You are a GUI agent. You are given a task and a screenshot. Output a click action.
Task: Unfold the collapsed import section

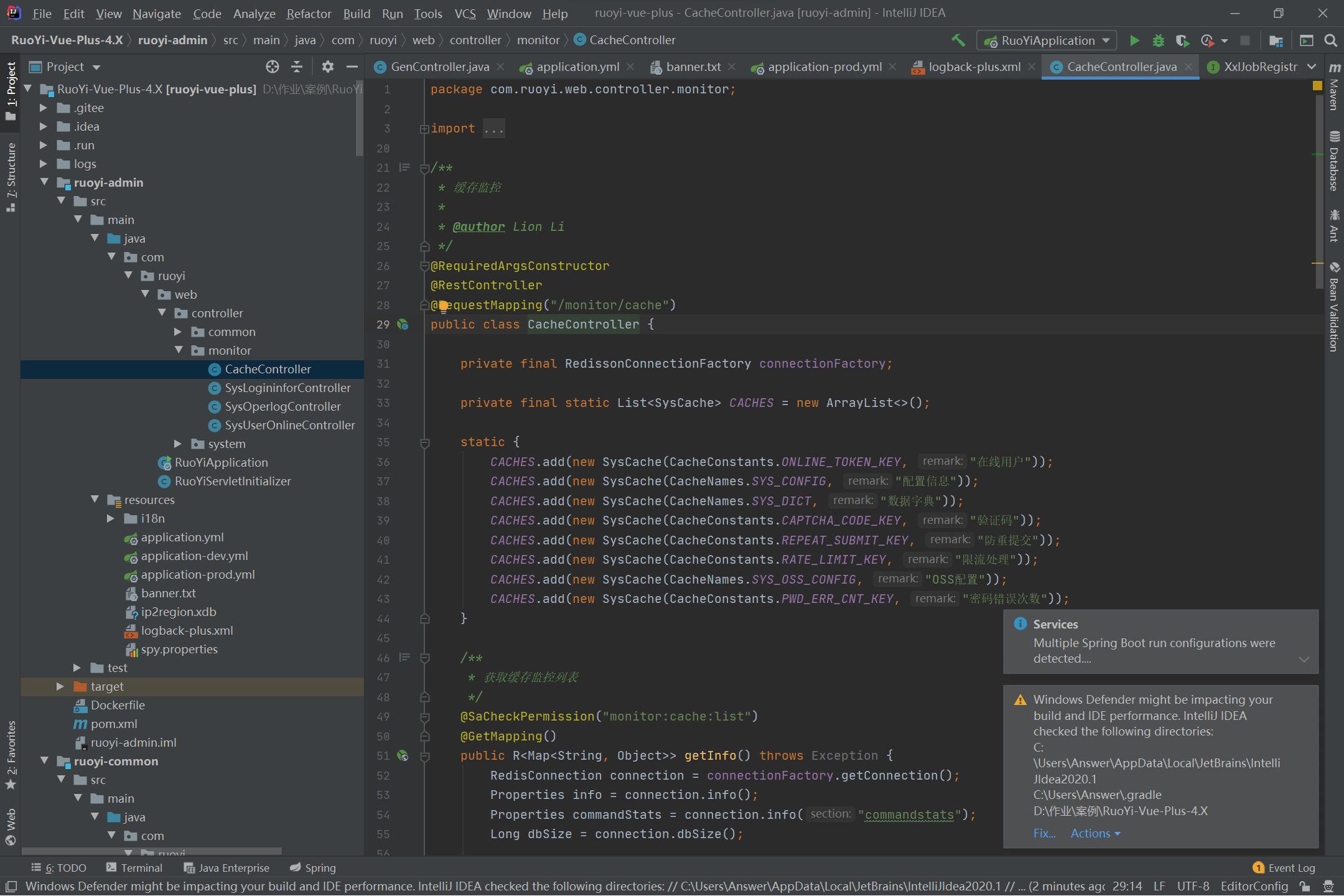click(424, 129)
